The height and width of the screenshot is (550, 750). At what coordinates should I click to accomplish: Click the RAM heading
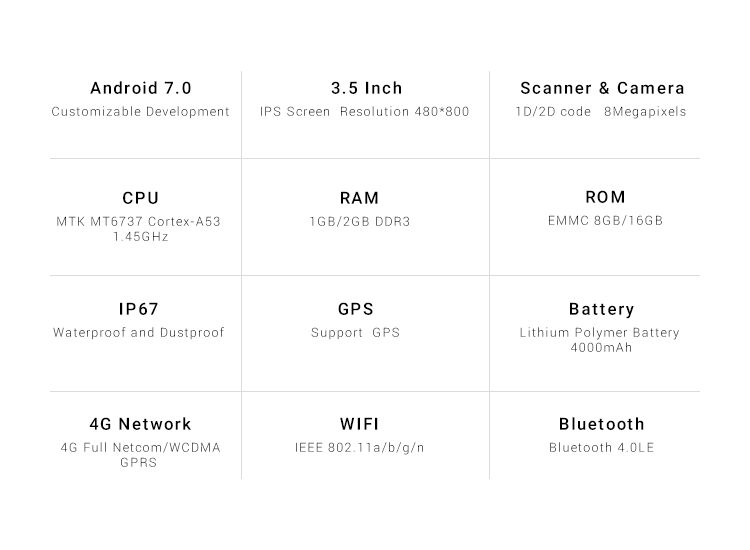(x=359, y=198)
